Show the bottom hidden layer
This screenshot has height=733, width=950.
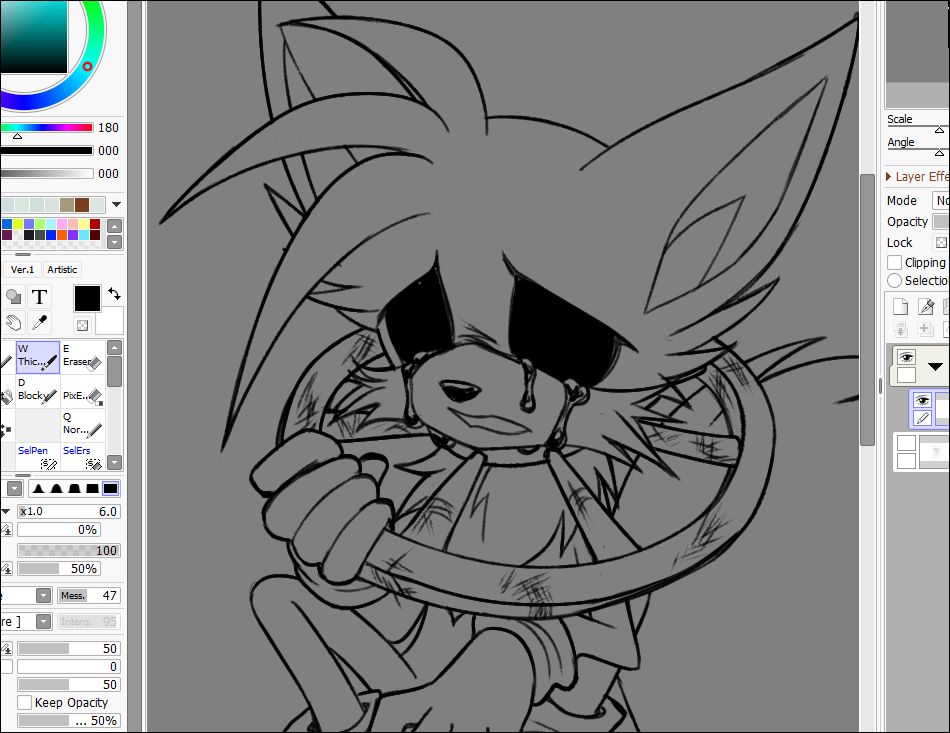point(906,443)
